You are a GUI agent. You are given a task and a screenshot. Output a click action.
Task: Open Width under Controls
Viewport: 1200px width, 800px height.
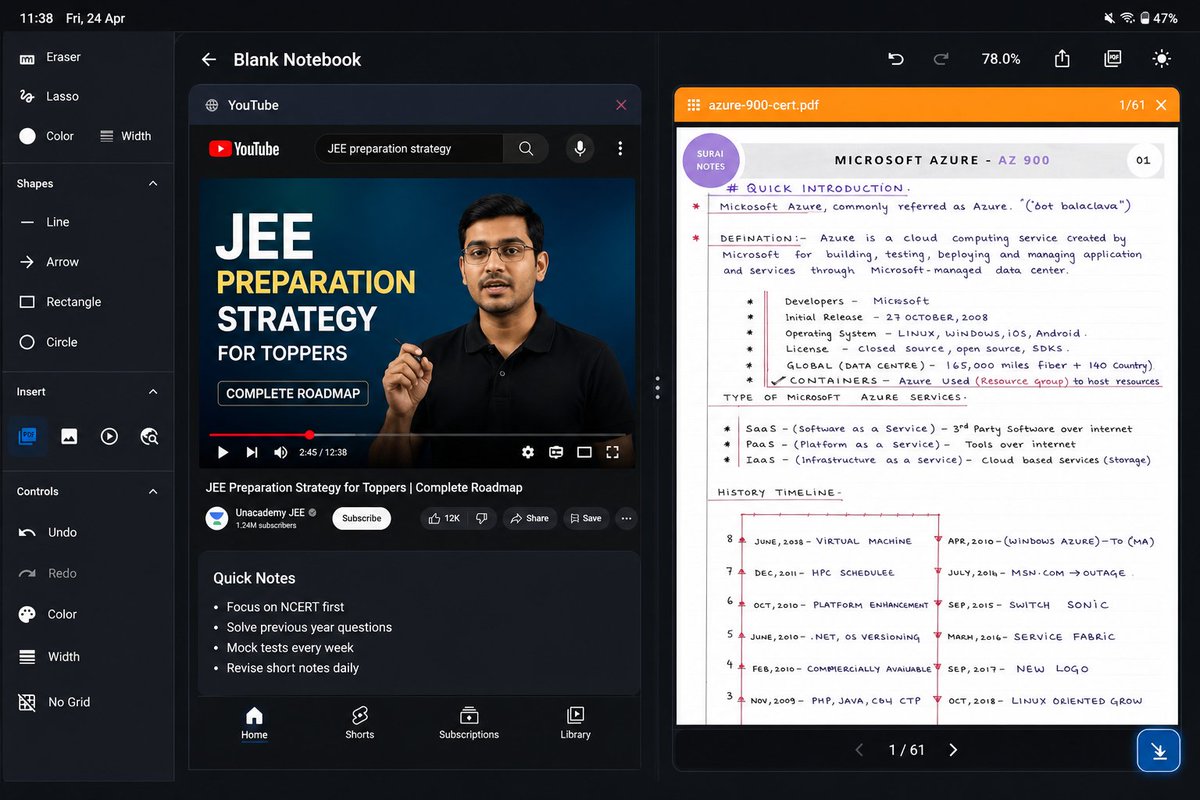pos(49,657)
